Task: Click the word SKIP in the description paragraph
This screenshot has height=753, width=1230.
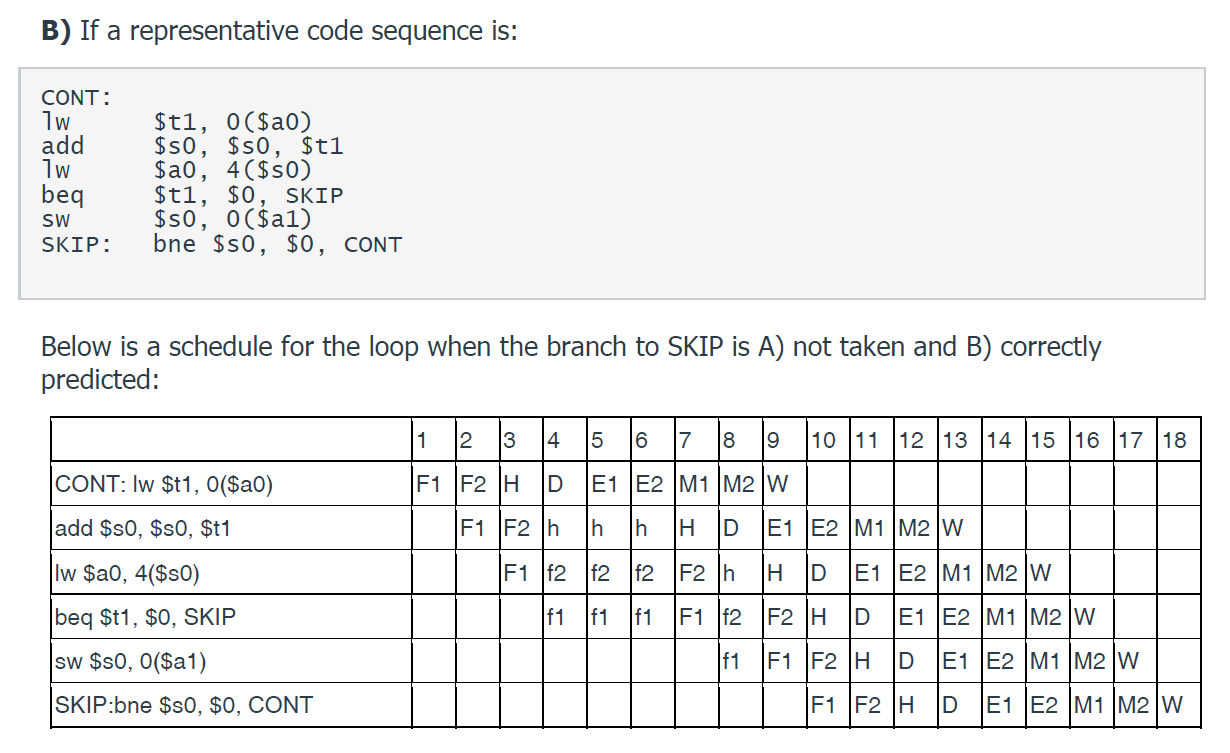Action: pyautogui.click(x=700, y=347)
